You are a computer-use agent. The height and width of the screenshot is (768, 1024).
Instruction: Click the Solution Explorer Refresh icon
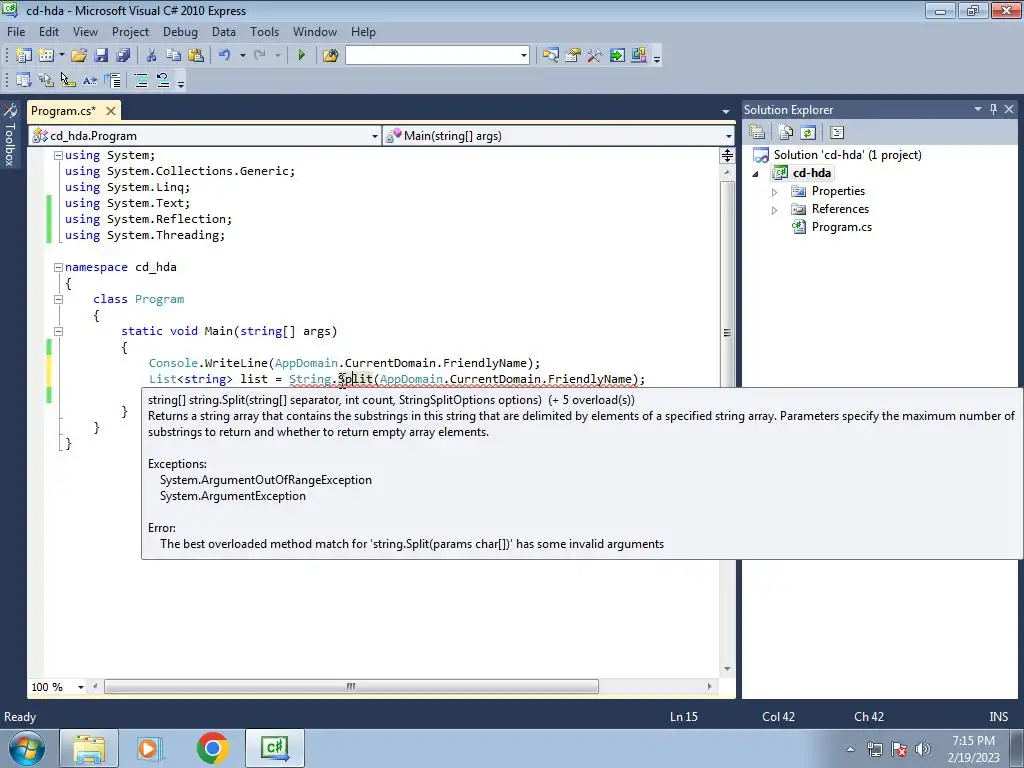pyautogui.click(x=808, y=133)
